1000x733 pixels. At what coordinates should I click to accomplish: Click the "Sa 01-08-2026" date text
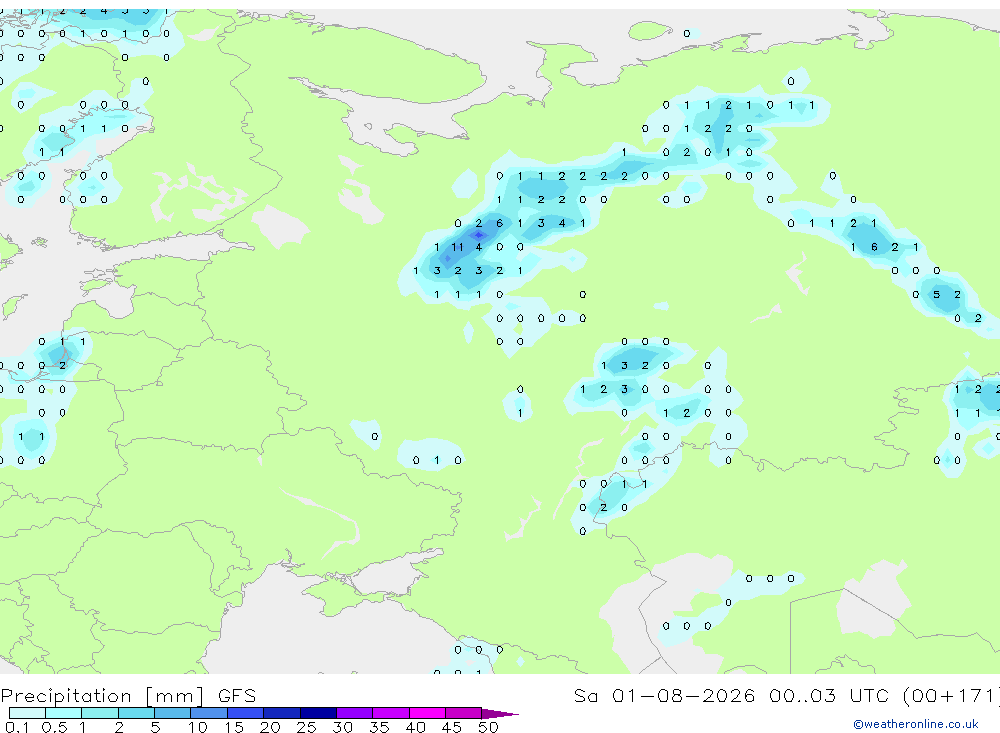(665, 695)
